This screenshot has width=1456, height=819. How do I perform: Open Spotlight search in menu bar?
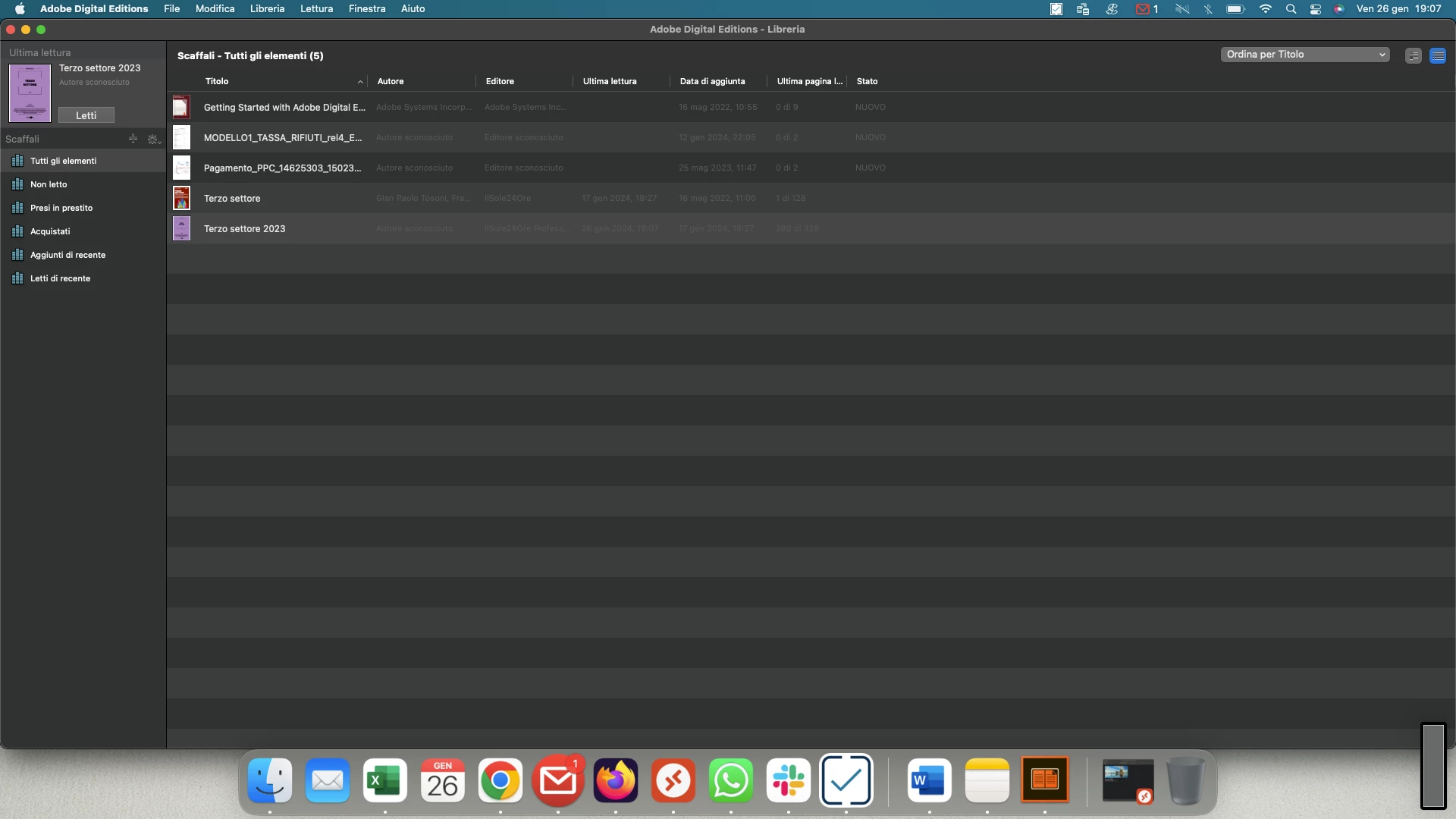click(1291, 9)
